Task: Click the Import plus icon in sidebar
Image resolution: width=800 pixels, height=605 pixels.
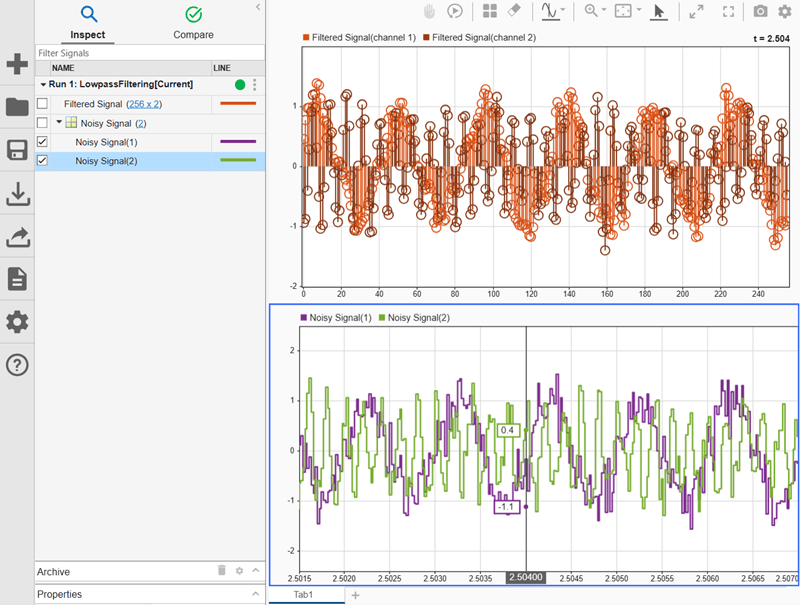Action: point(17,64)
